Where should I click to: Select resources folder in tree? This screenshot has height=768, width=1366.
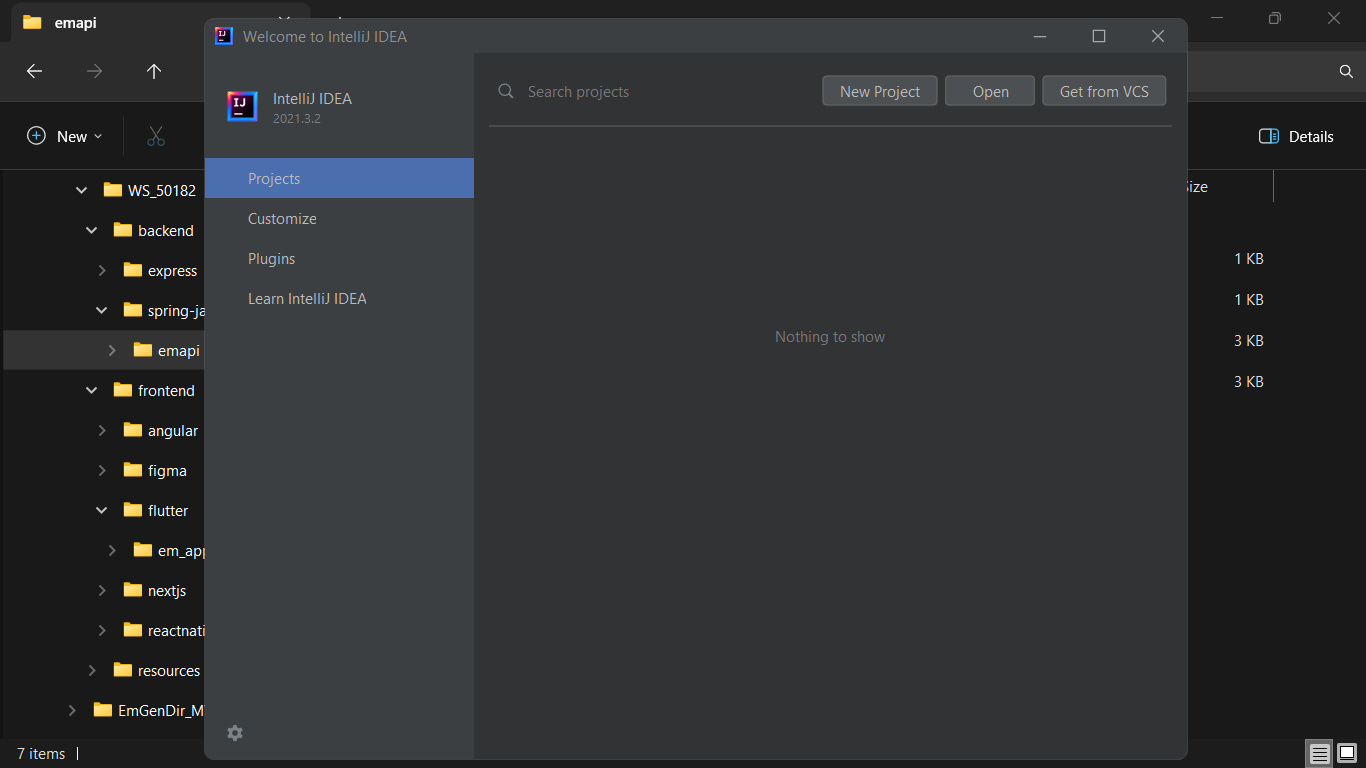tap(169, 670)
